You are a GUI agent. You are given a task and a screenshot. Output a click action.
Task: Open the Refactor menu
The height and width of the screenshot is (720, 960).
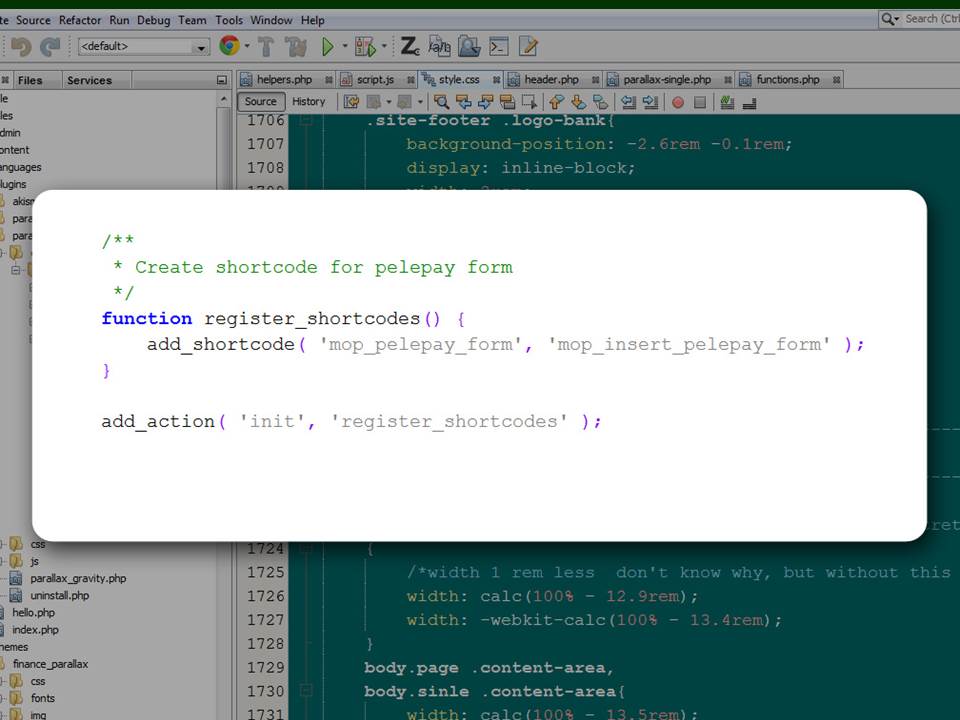click(80, 20)
